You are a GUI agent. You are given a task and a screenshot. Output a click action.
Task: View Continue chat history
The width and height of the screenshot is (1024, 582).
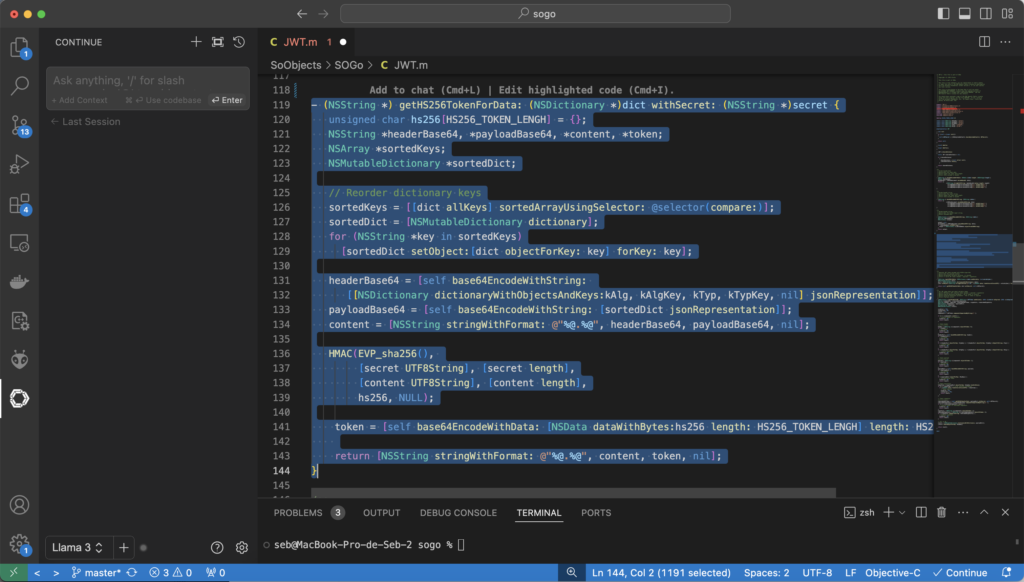coord(239,42)
